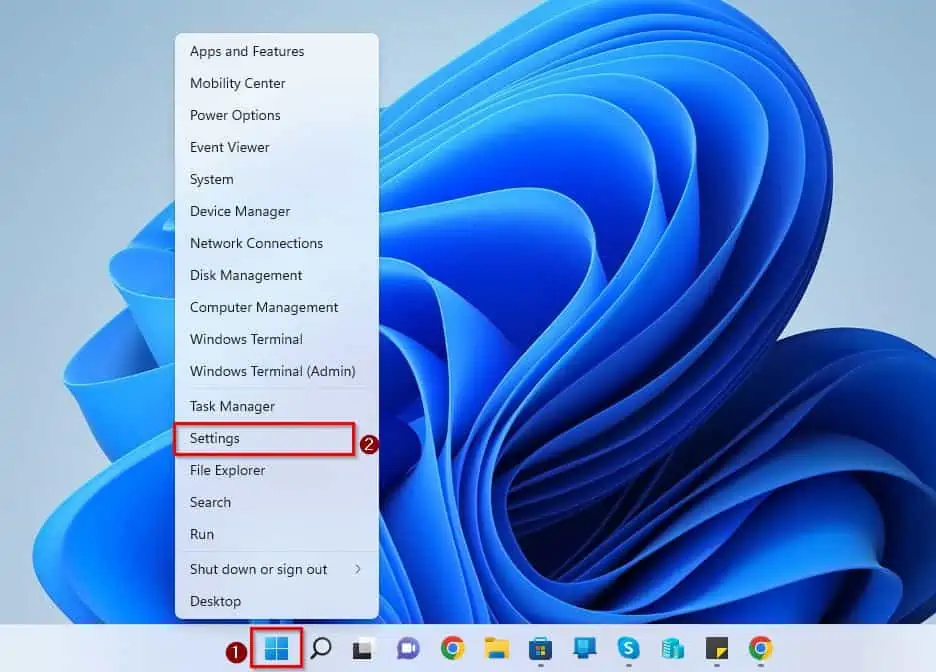
Task: Choose Apps and Features in the menu
Action: pos(247,51)
